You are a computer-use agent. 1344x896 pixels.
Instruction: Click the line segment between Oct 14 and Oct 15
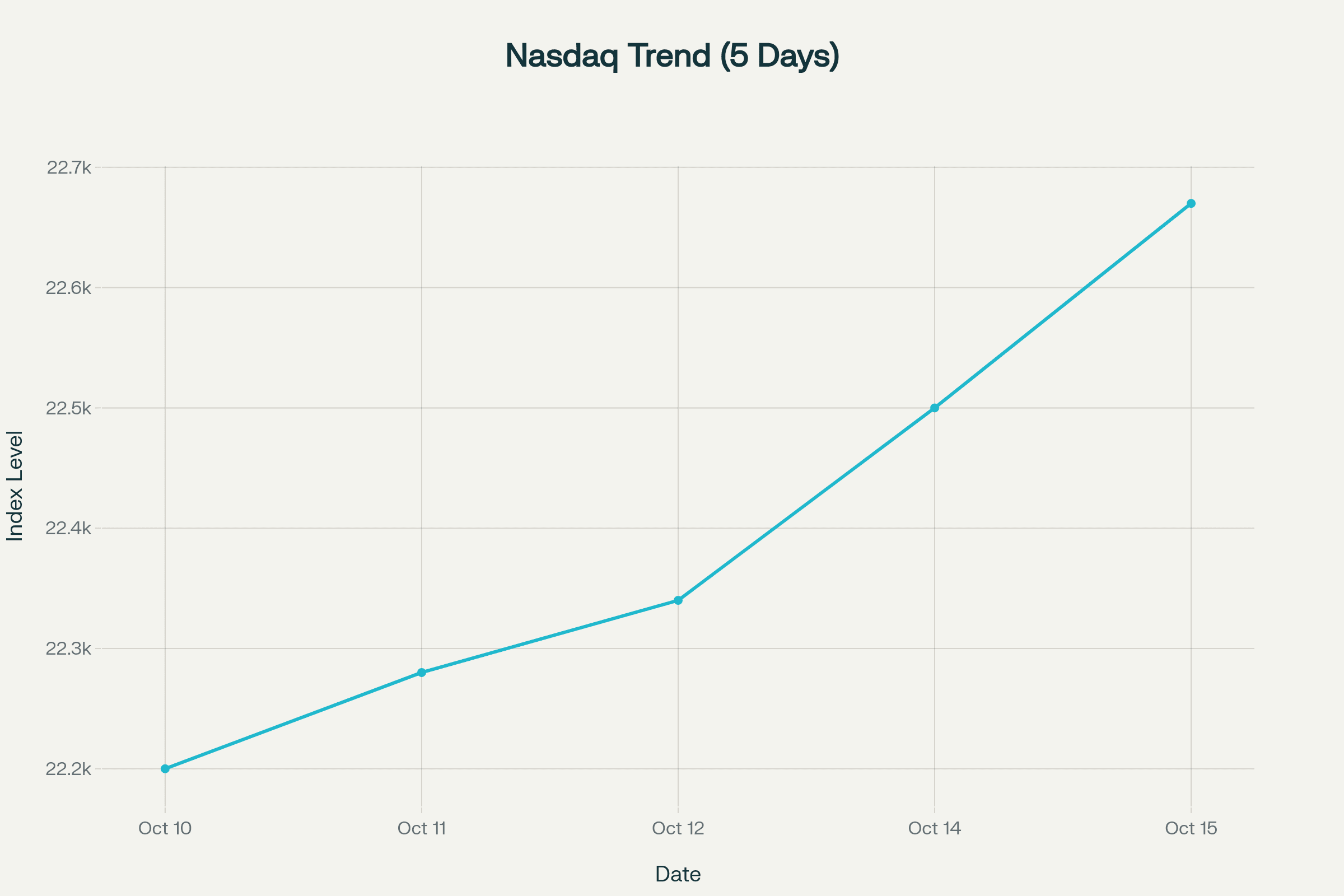tap(1063, 306)
